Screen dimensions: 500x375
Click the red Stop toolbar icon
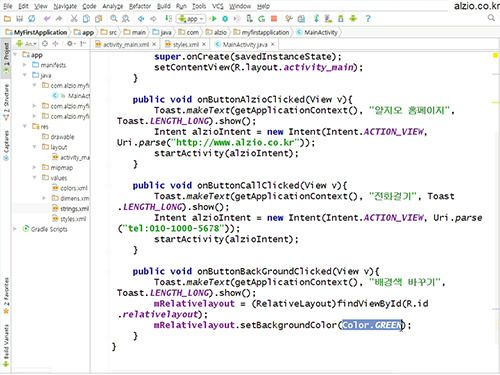click(274, 19)
